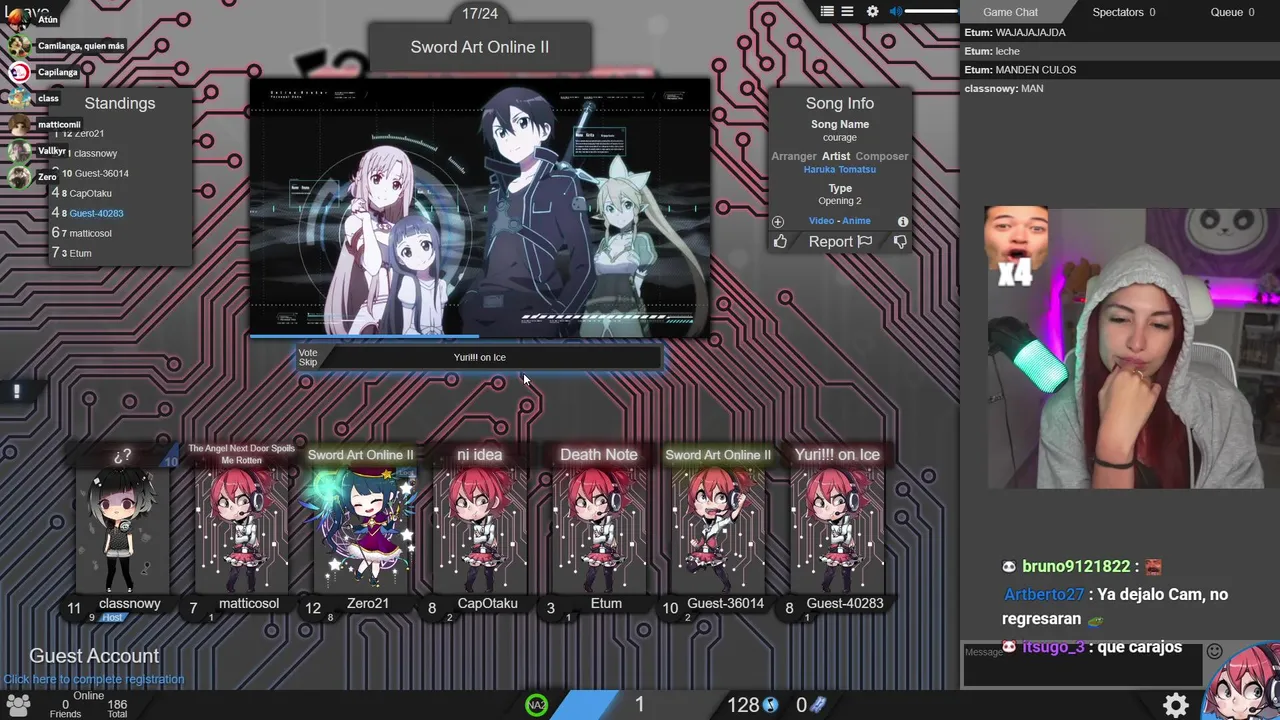Image resolution: width=1280 pixels, height=720 pixels.
Task: Dislike the song with thumbs down icon
Action: click(900, 242)
